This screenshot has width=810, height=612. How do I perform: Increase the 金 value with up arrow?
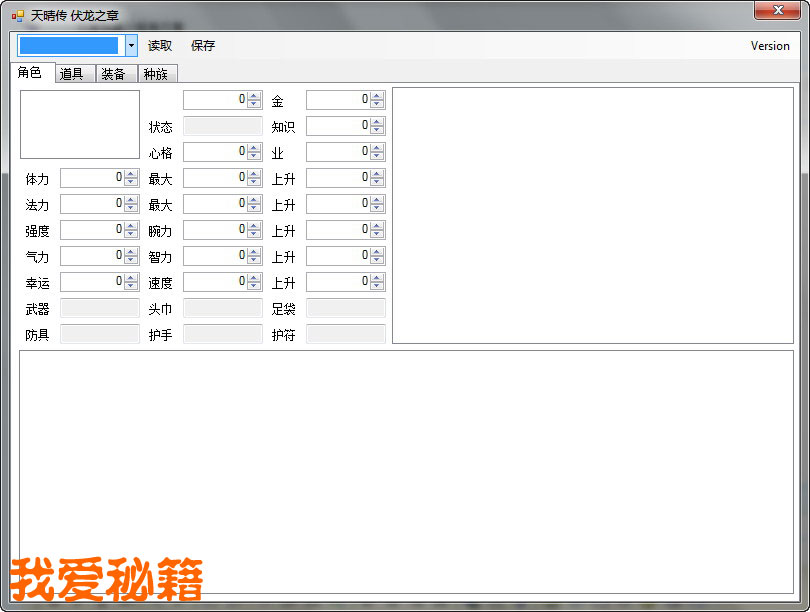(377, 96)
